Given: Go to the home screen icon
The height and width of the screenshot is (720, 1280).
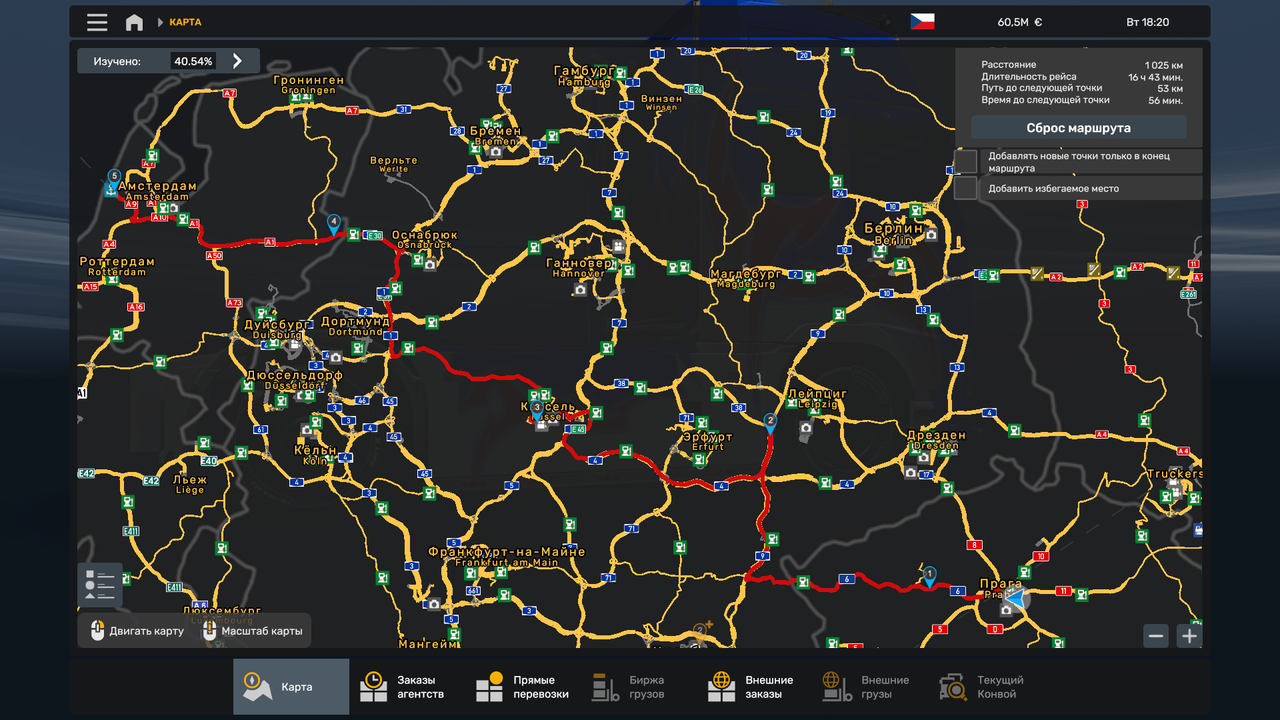Looking at the screenshot, I should point(134,22).
